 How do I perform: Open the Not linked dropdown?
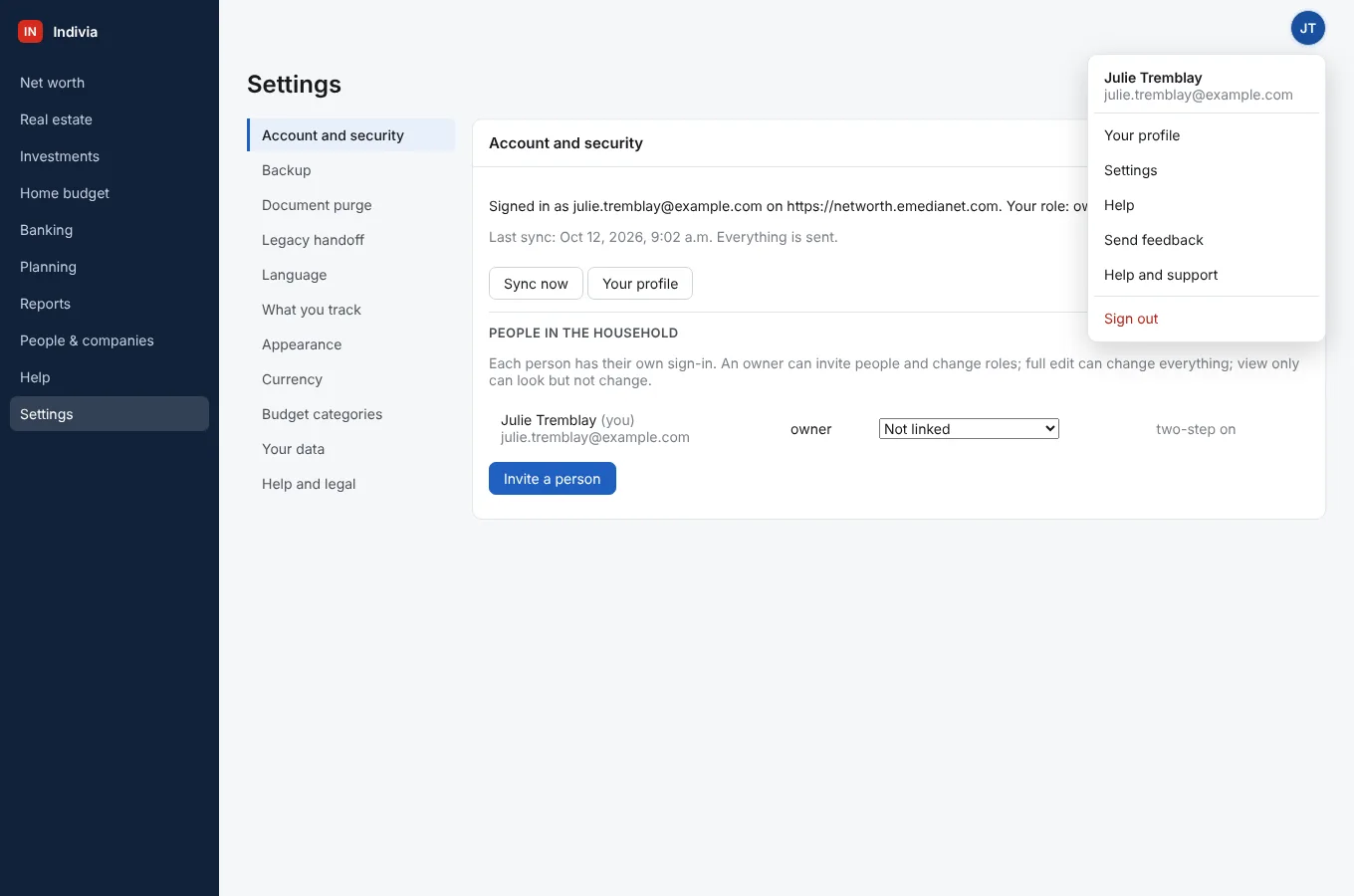[969, 429]
